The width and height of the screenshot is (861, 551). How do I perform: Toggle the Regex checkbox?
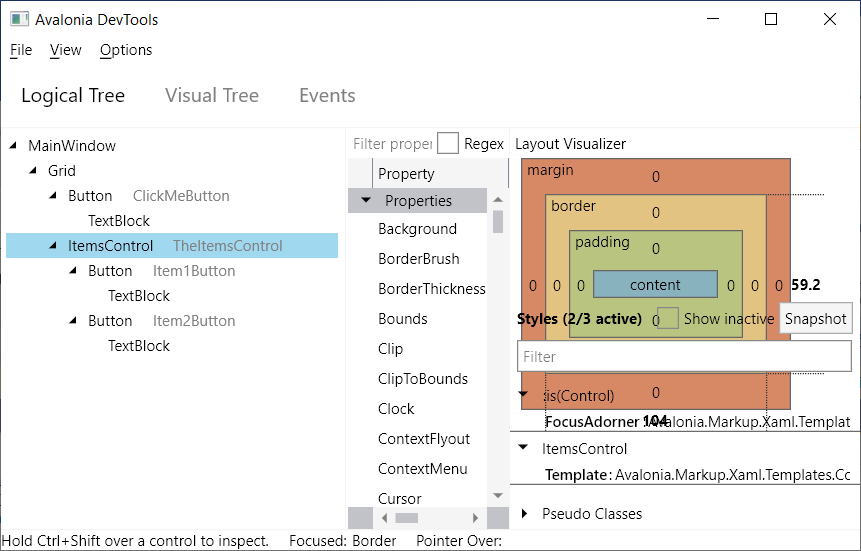(x=448, y=143)
